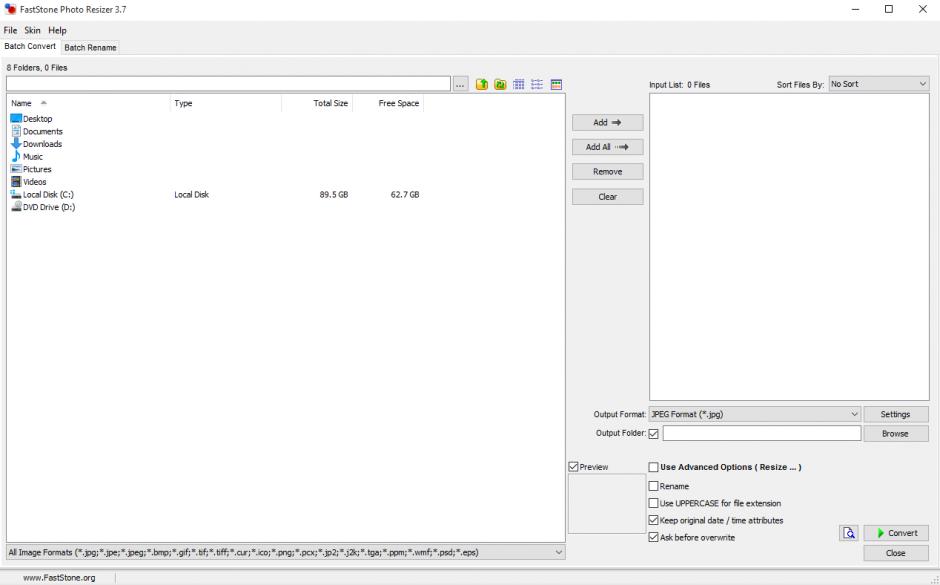Select the Desktop folder icon

[x=16, y=119]
